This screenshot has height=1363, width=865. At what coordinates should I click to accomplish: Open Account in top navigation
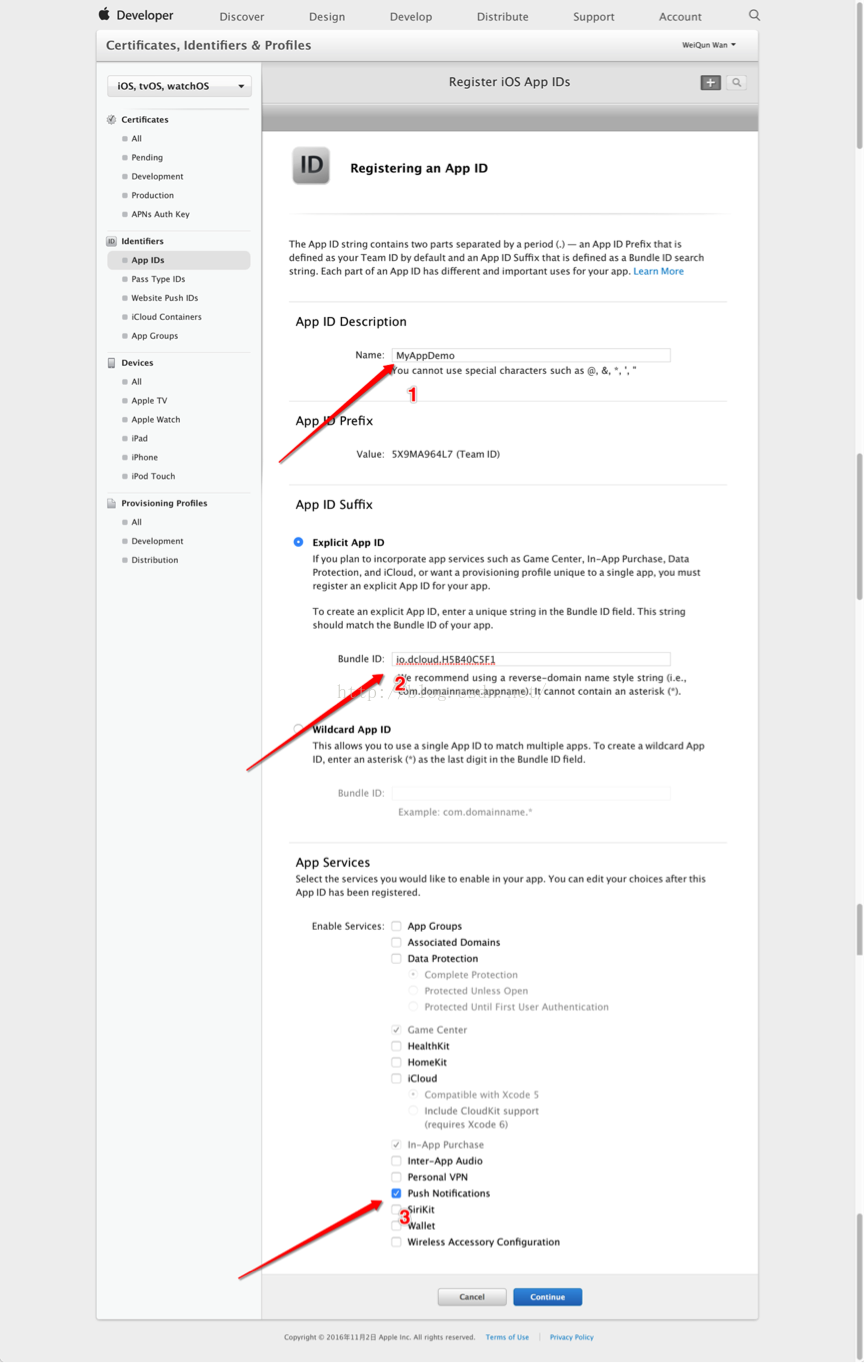[x=680, y=16]
